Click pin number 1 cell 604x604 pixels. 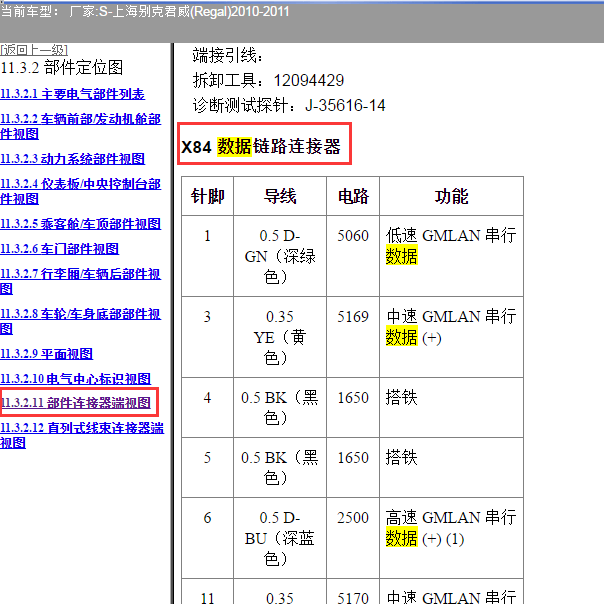(208, 256)
